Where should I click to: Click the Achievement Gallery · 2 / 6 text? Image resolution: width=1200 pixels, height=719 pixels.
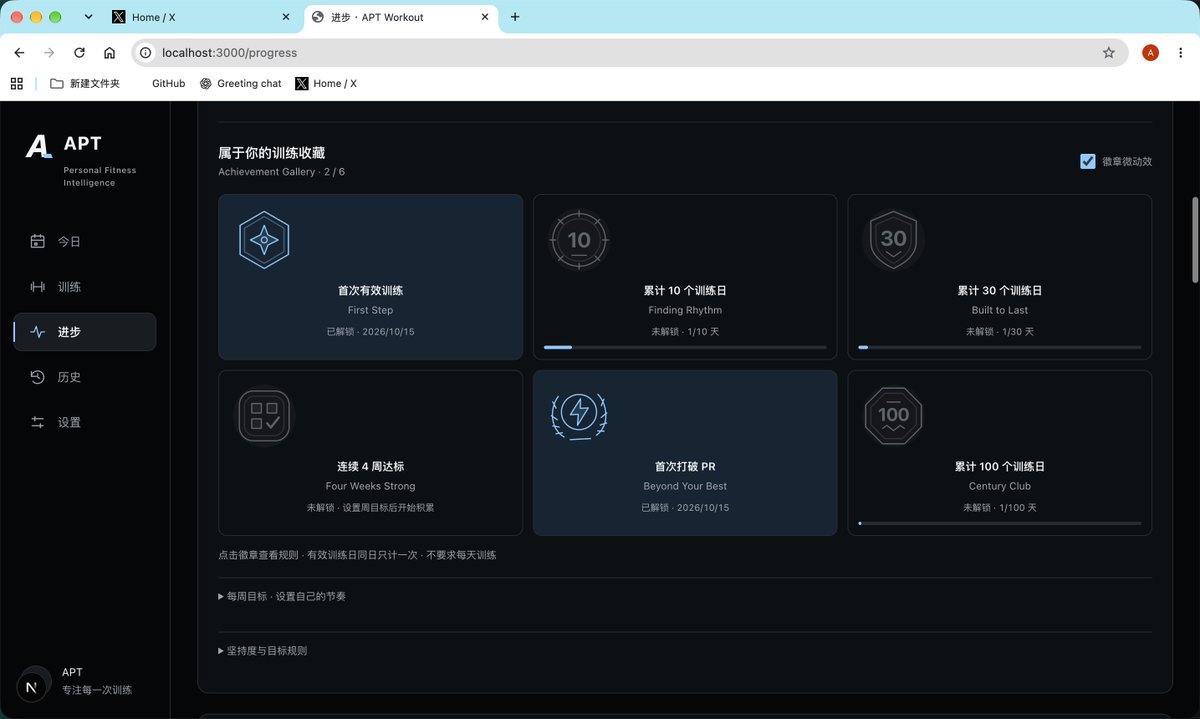coord(282,172)
